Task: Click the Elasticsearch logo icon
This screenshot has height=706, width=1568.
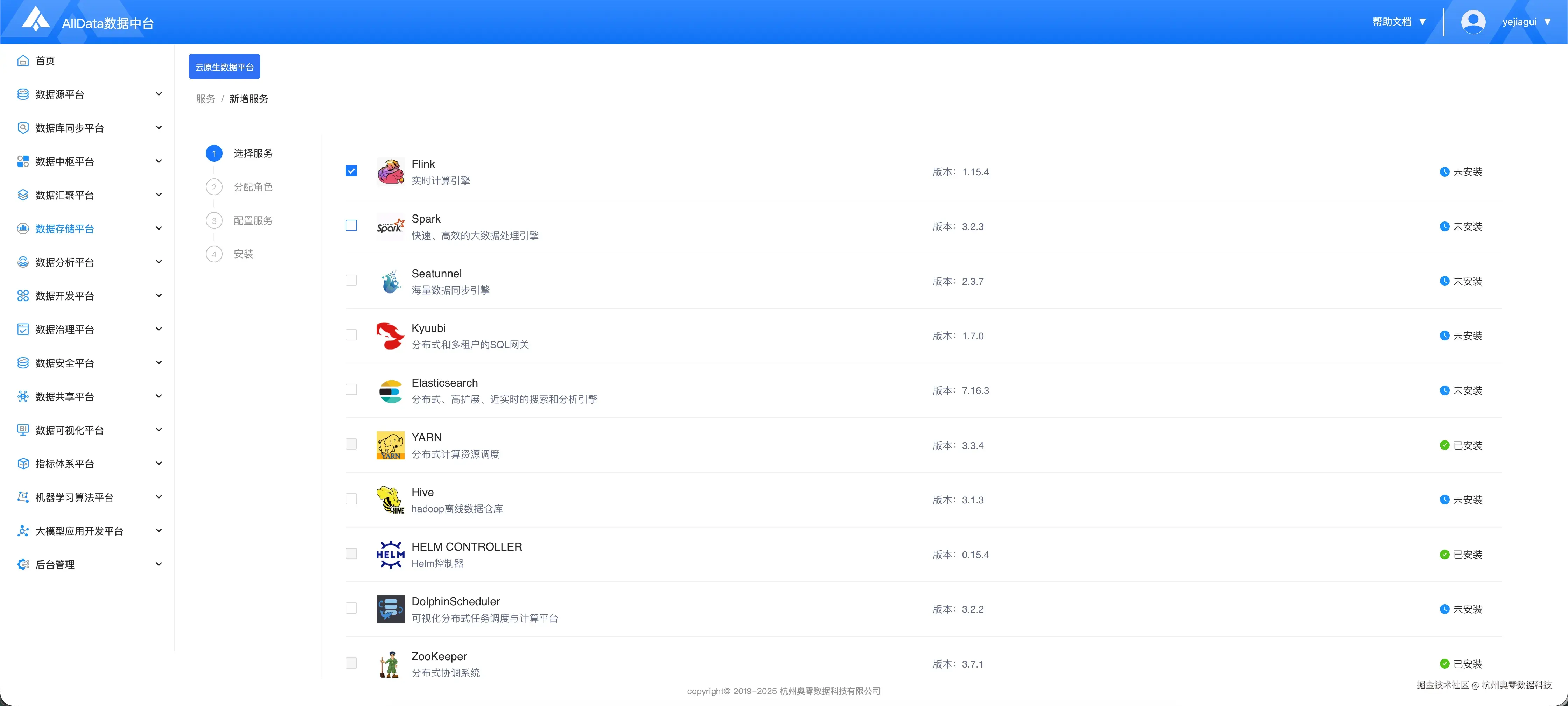Action: (x=390, y=391)
